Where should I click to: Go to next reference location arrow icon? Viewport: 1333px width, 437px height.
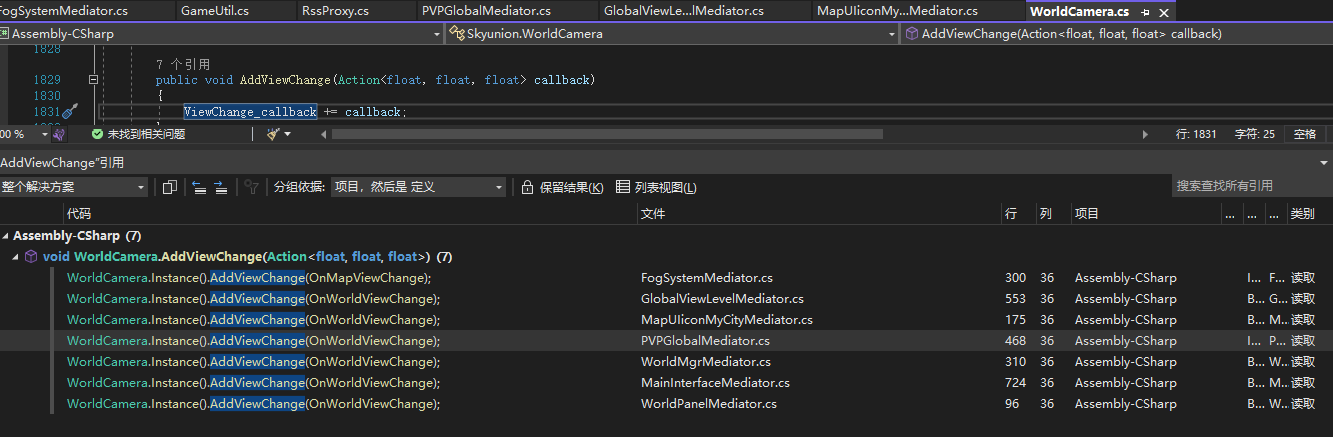tap(221, 187)
